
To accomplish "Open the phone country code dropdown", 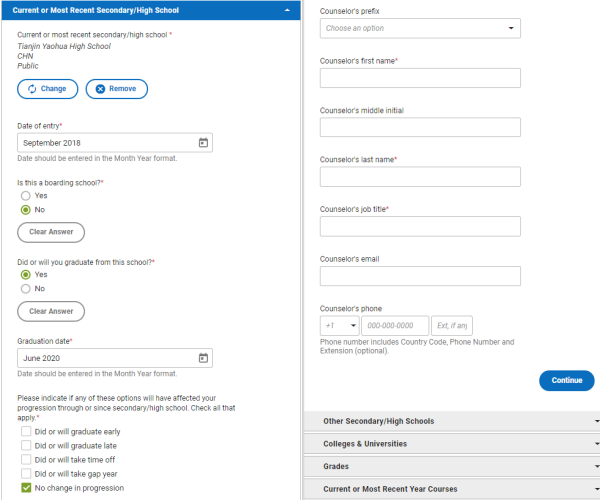I will click(x=339, y=326).
